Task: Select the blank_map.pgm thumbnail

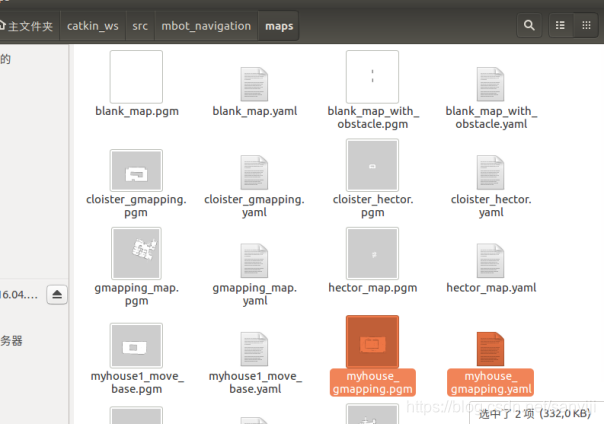Action: [136, 76]
